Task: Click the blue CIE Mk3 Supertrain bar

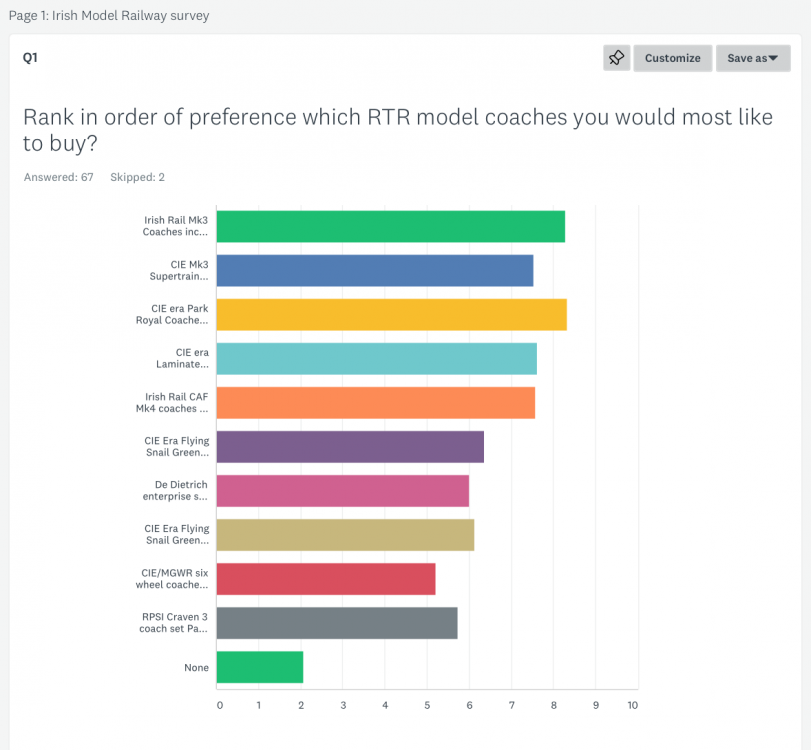Action: (374, 271)
